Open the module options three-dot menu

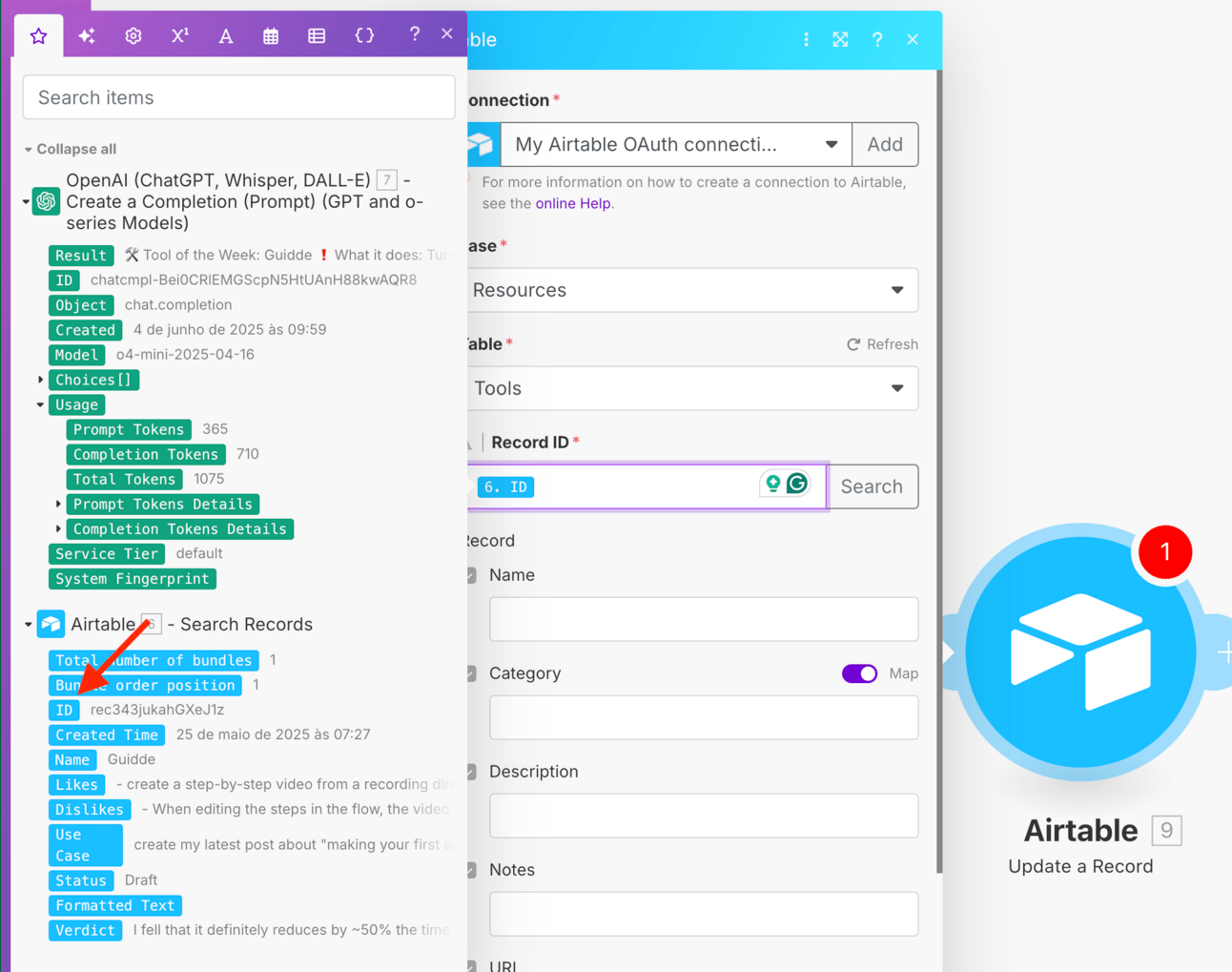[x=806, y=39]
